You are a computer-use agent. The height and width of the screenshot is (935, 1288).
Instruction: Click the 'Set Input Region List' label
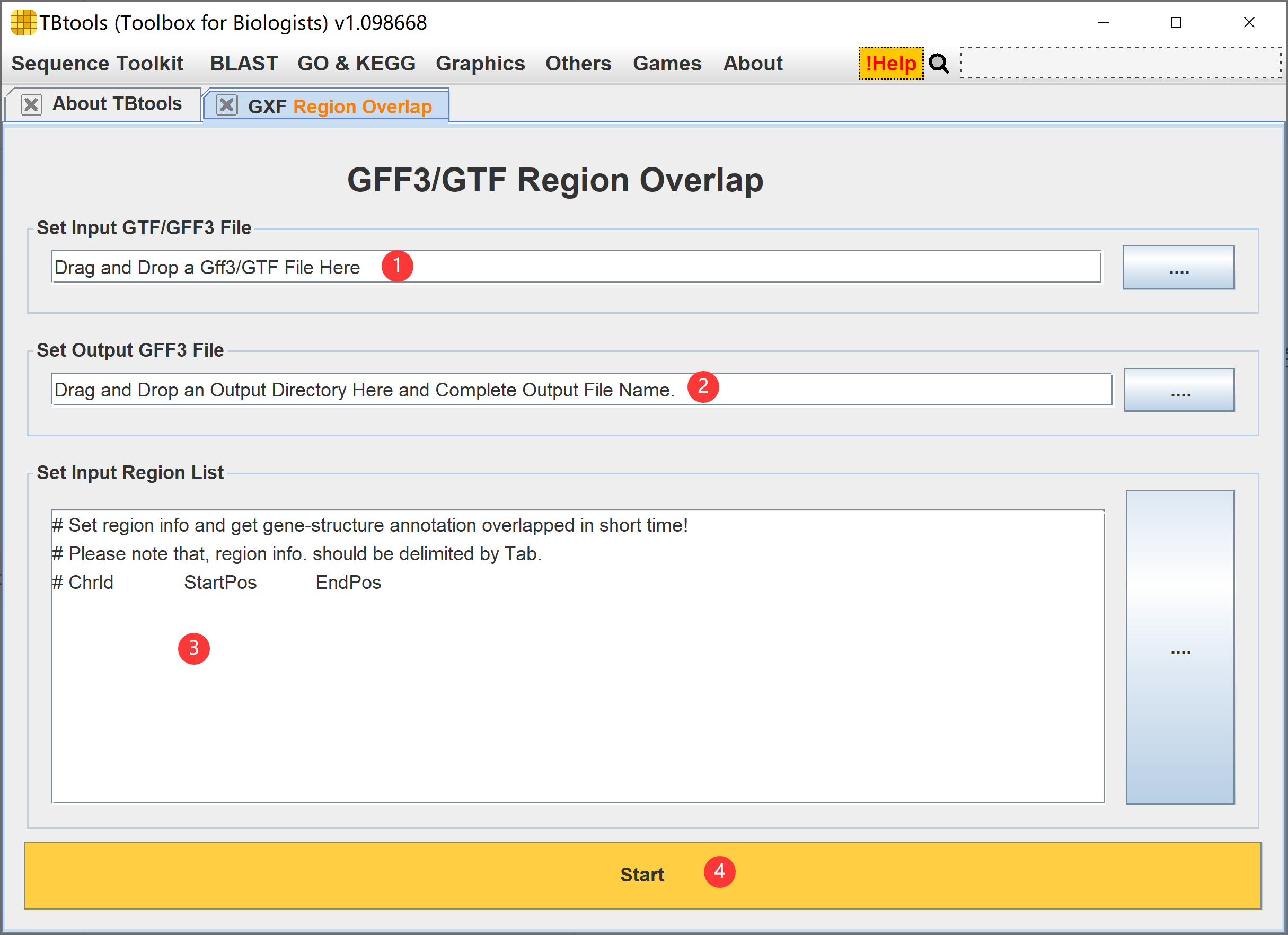130,473
